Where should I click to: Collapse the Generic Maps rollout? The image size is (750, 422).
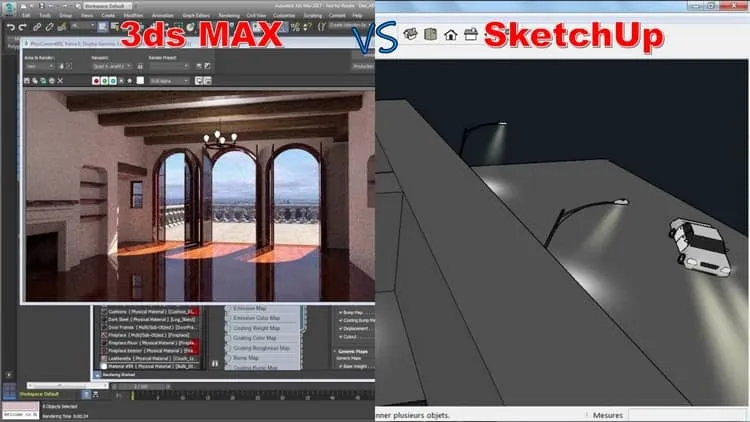point(351,351)
